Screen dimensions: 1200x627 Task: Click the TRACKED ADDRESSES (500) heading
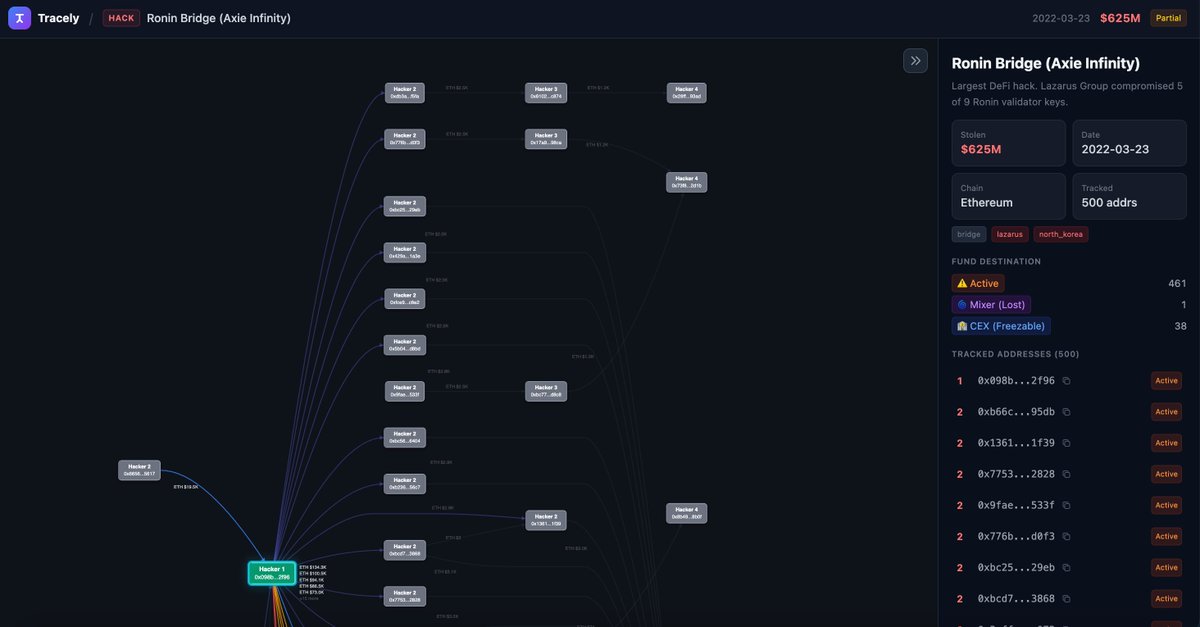coord(1016,354)
